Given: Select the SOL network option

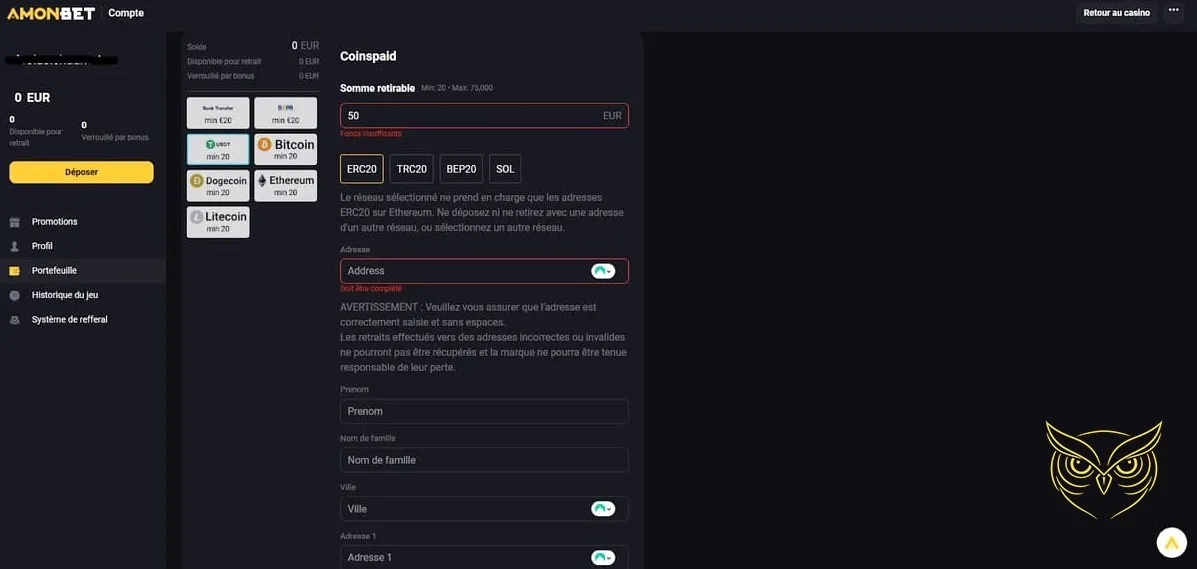Looking at the screenshot, I should click(505, 169).
